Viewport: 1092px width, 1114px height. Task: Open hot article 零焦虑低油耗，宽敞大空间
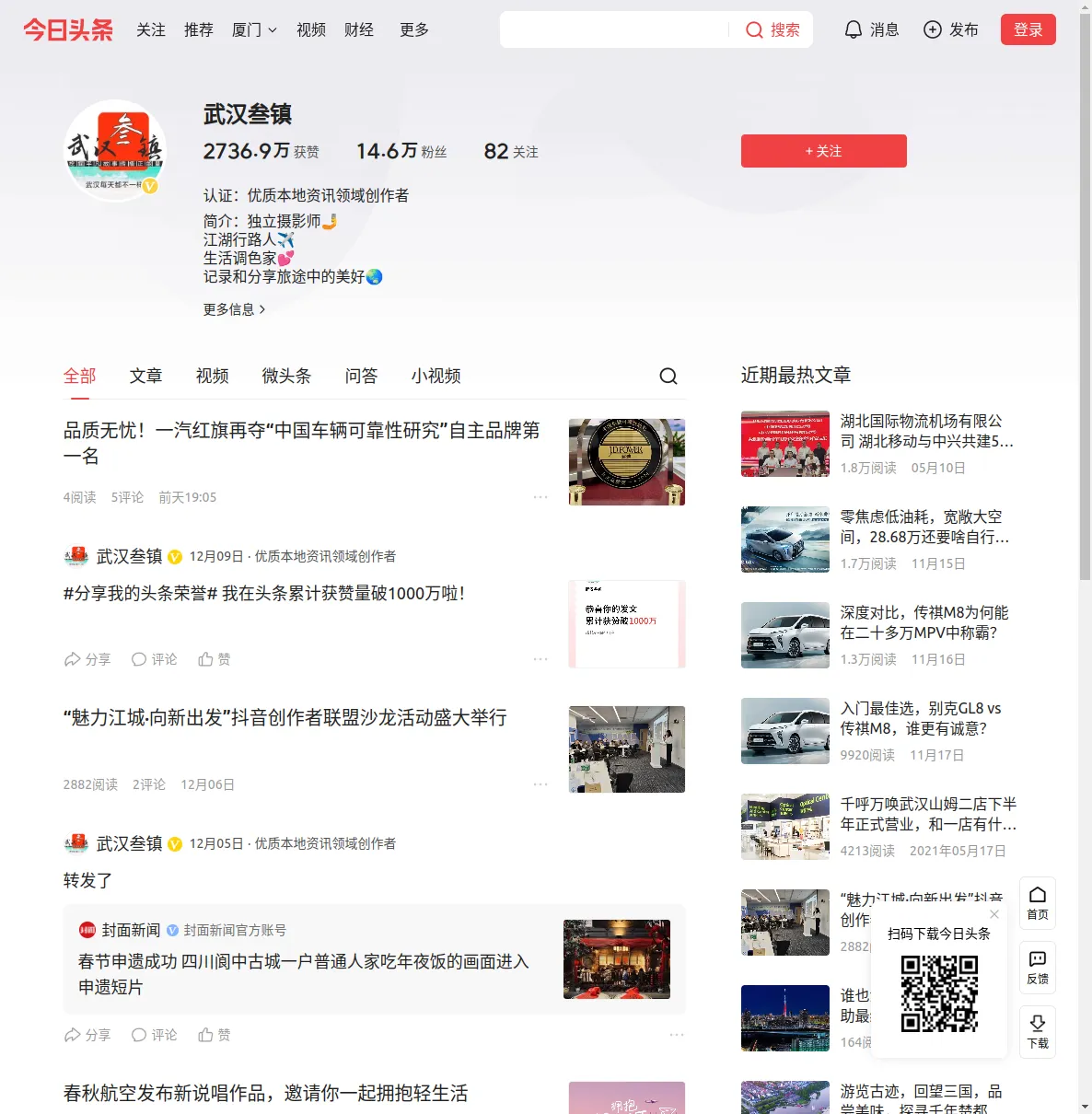(x=925, y=527)
